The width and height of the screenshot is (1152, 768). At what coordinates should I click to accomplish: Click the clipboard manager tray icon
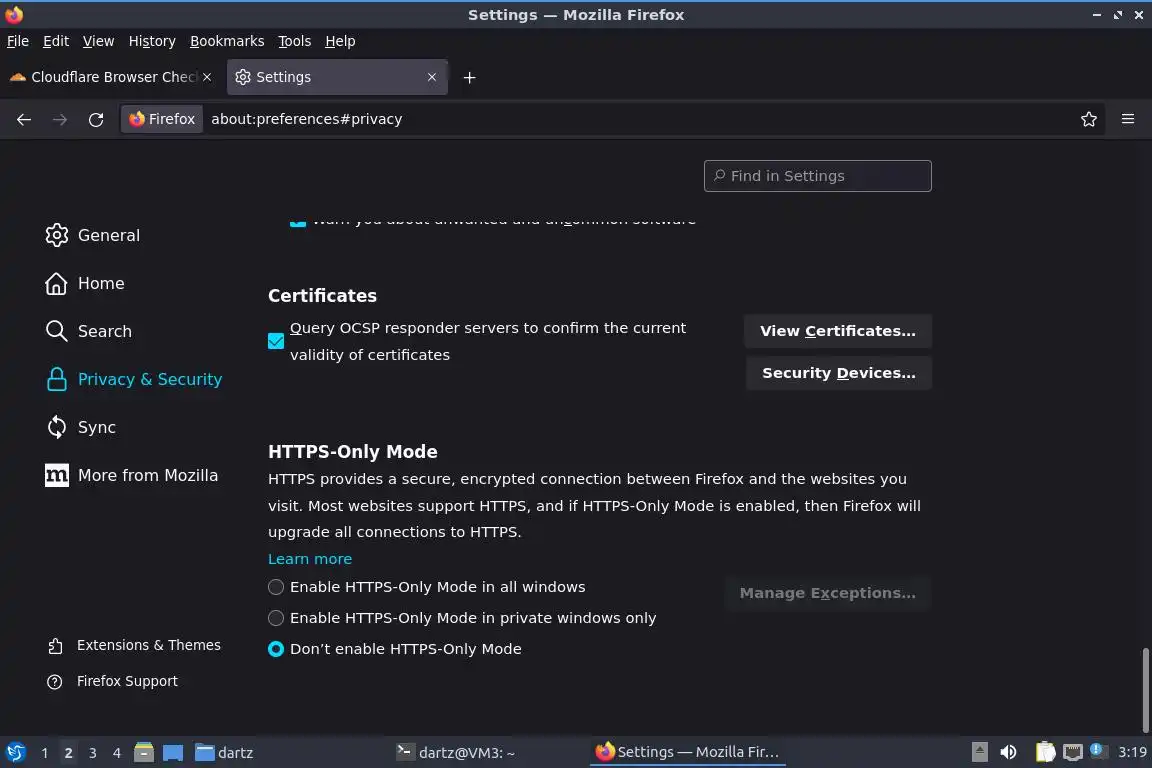[1045, 752]
